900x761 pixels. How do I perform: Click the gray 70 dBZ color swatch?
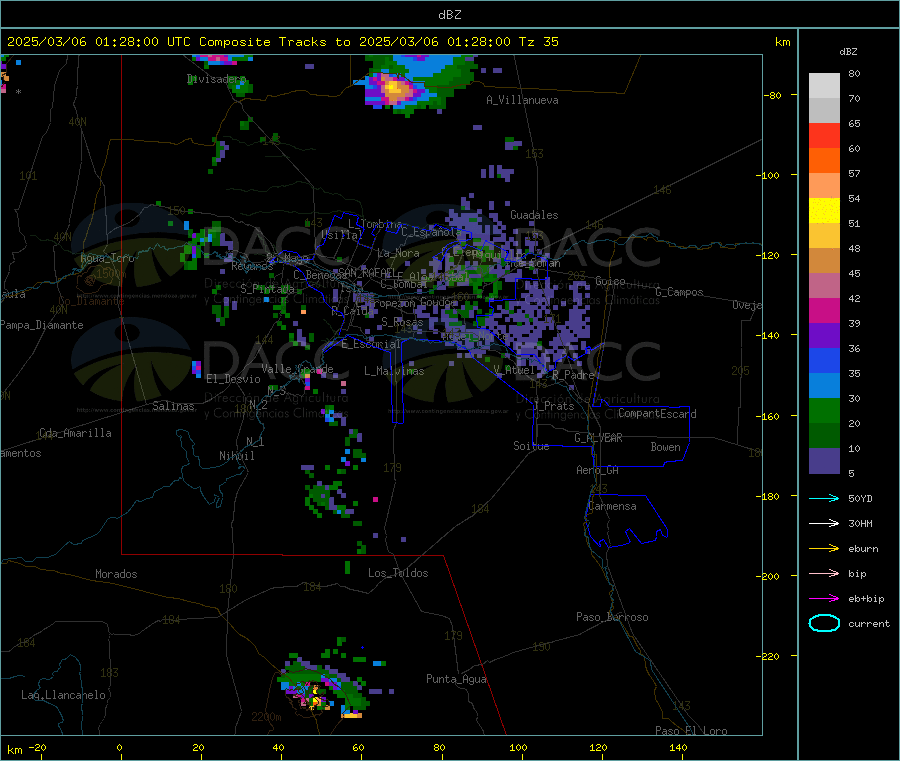[x=824, y=111]
